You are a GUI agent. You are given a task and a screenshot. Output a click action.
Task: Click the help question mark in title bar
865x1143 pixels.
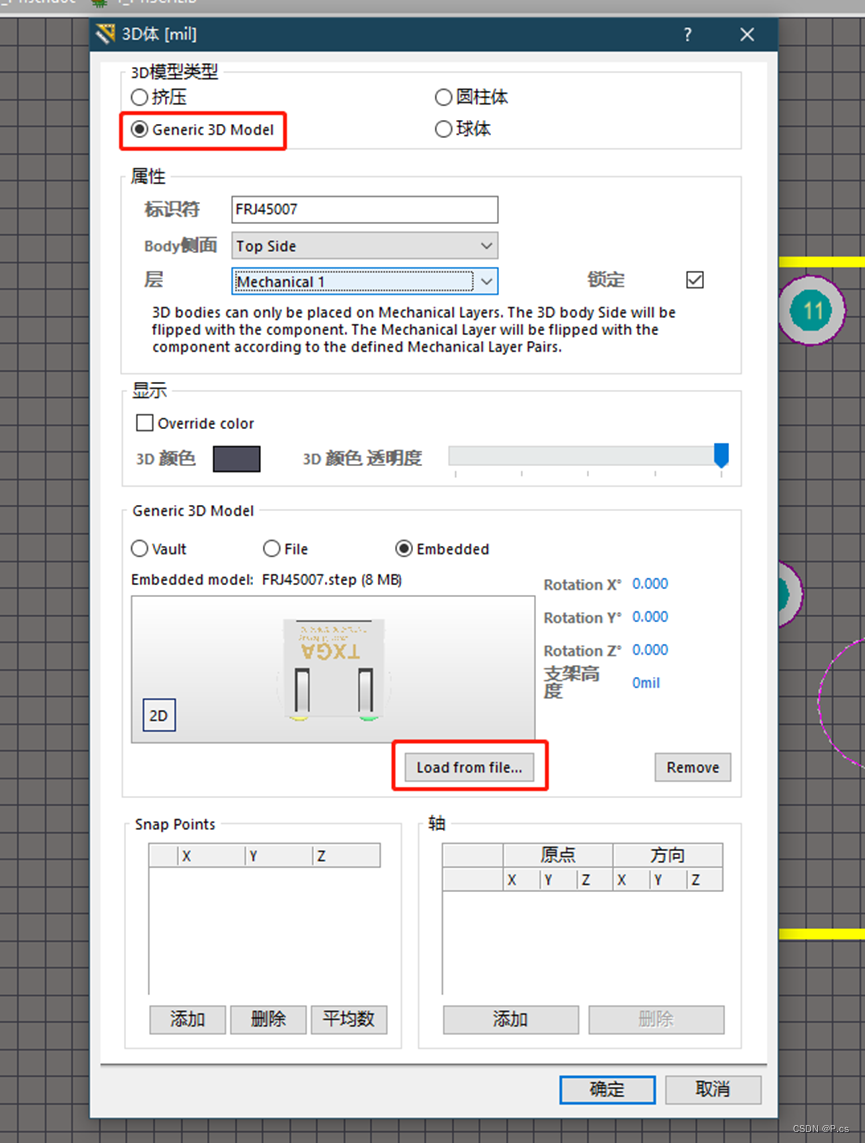click(687, 34)
